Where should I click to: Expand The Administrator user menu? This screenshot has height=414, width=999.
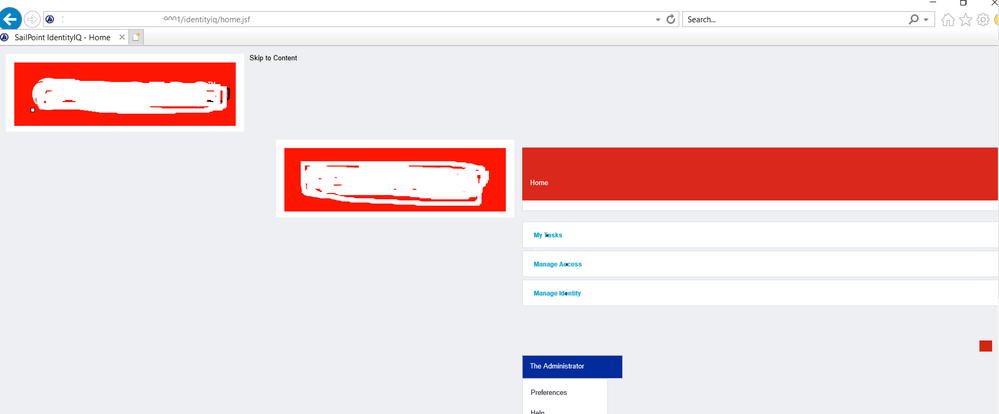click(x=571, y=367)
